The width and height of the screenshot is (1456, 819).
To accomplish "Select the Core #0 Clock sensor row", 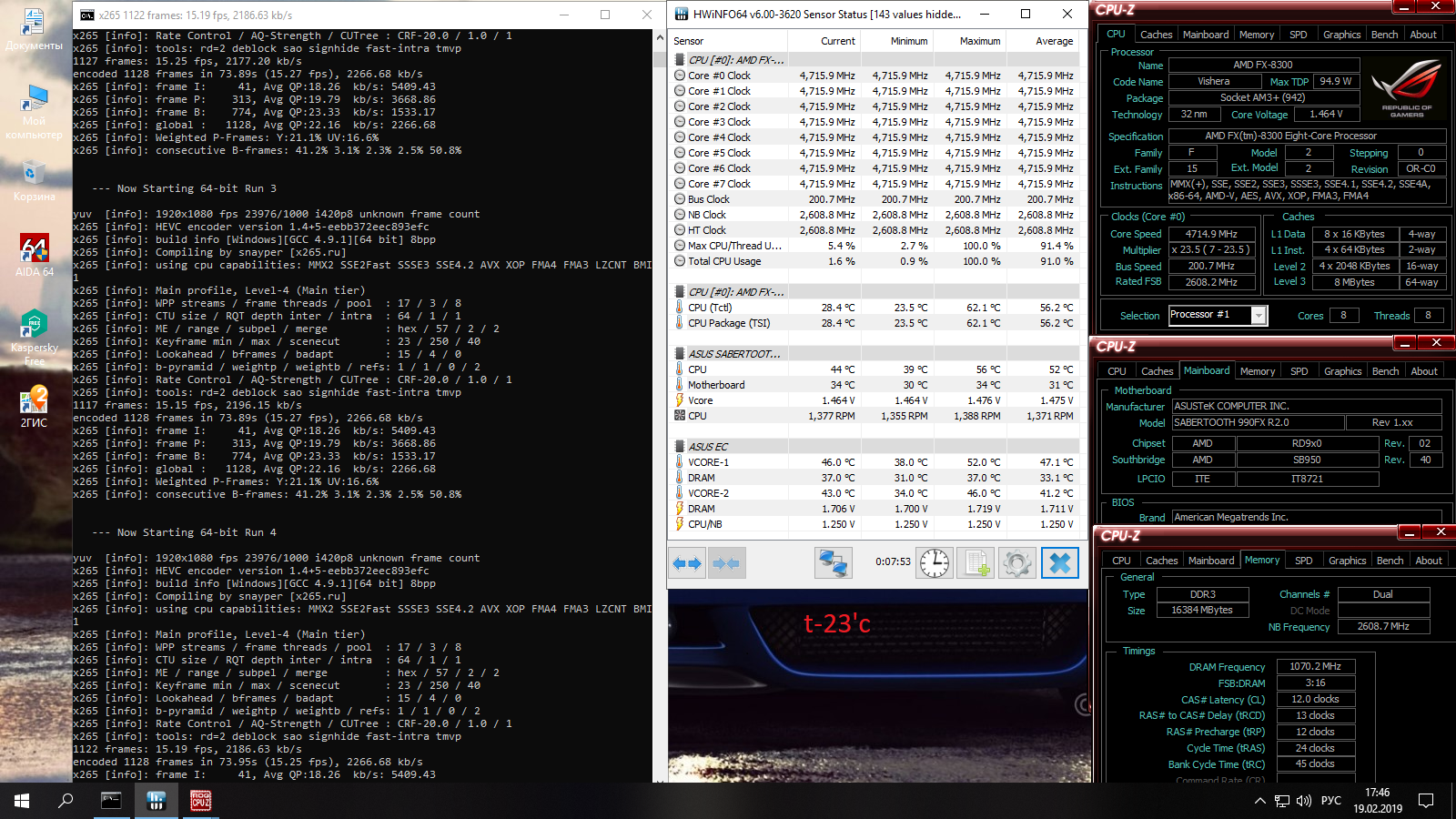I will click(874, 76).
